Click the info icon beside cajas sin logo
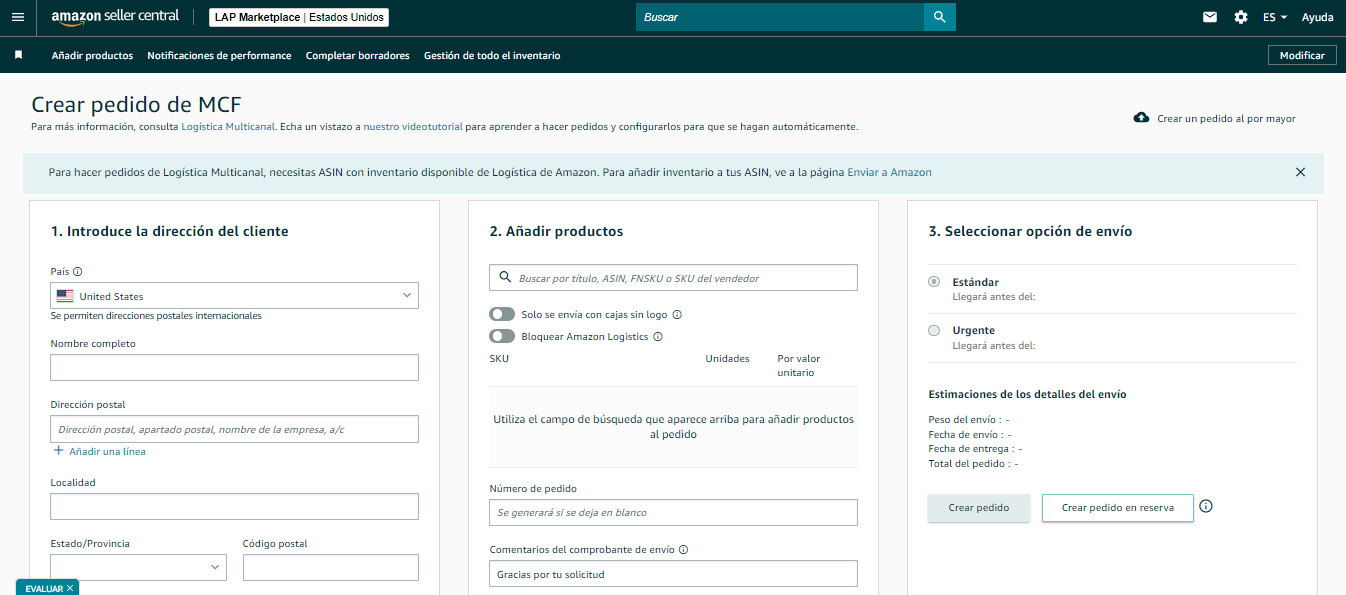 (x=677, y=314)
